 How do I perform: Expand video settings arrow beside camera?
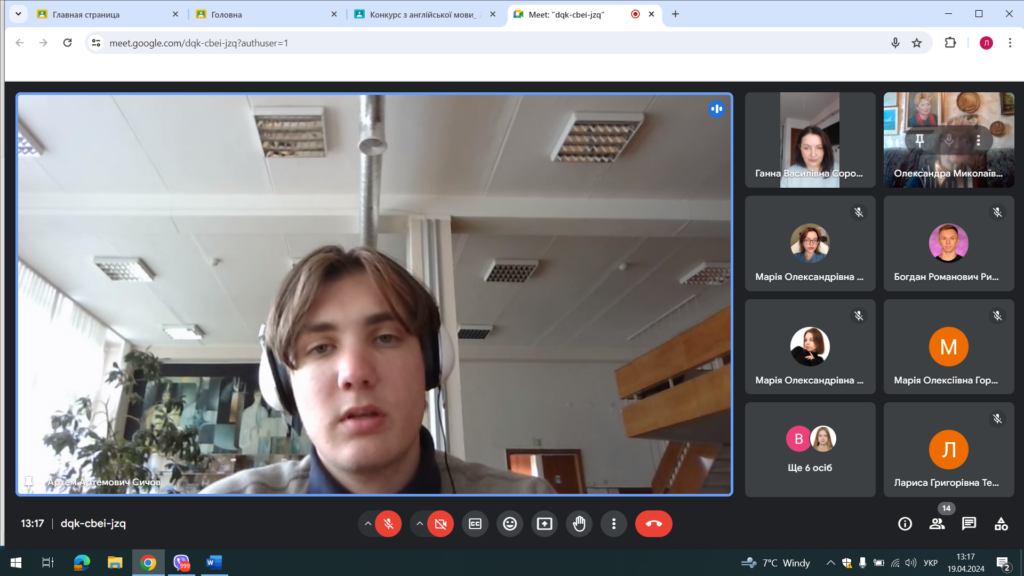click(420, 523)
